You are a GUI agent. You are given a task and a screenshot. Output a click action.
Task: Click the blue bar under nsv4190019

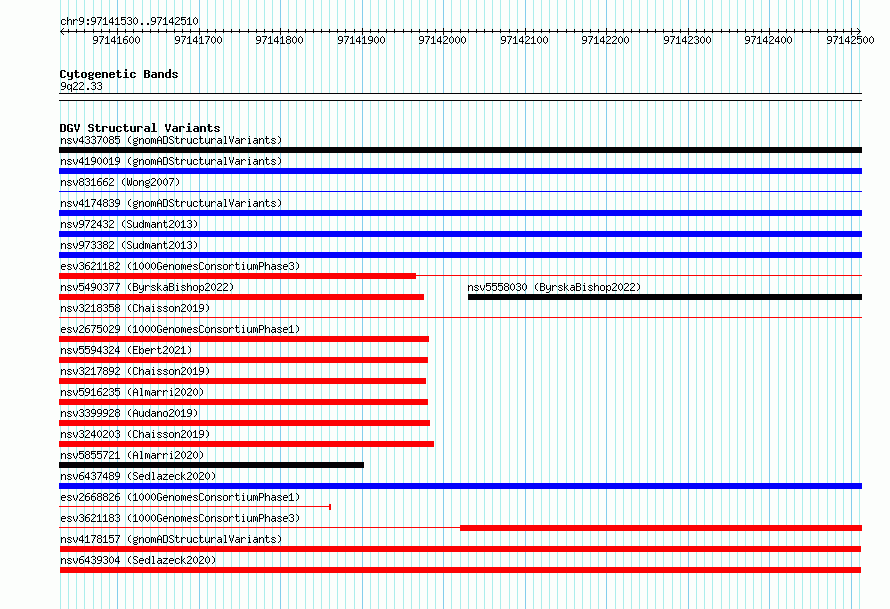coord(460,171)
